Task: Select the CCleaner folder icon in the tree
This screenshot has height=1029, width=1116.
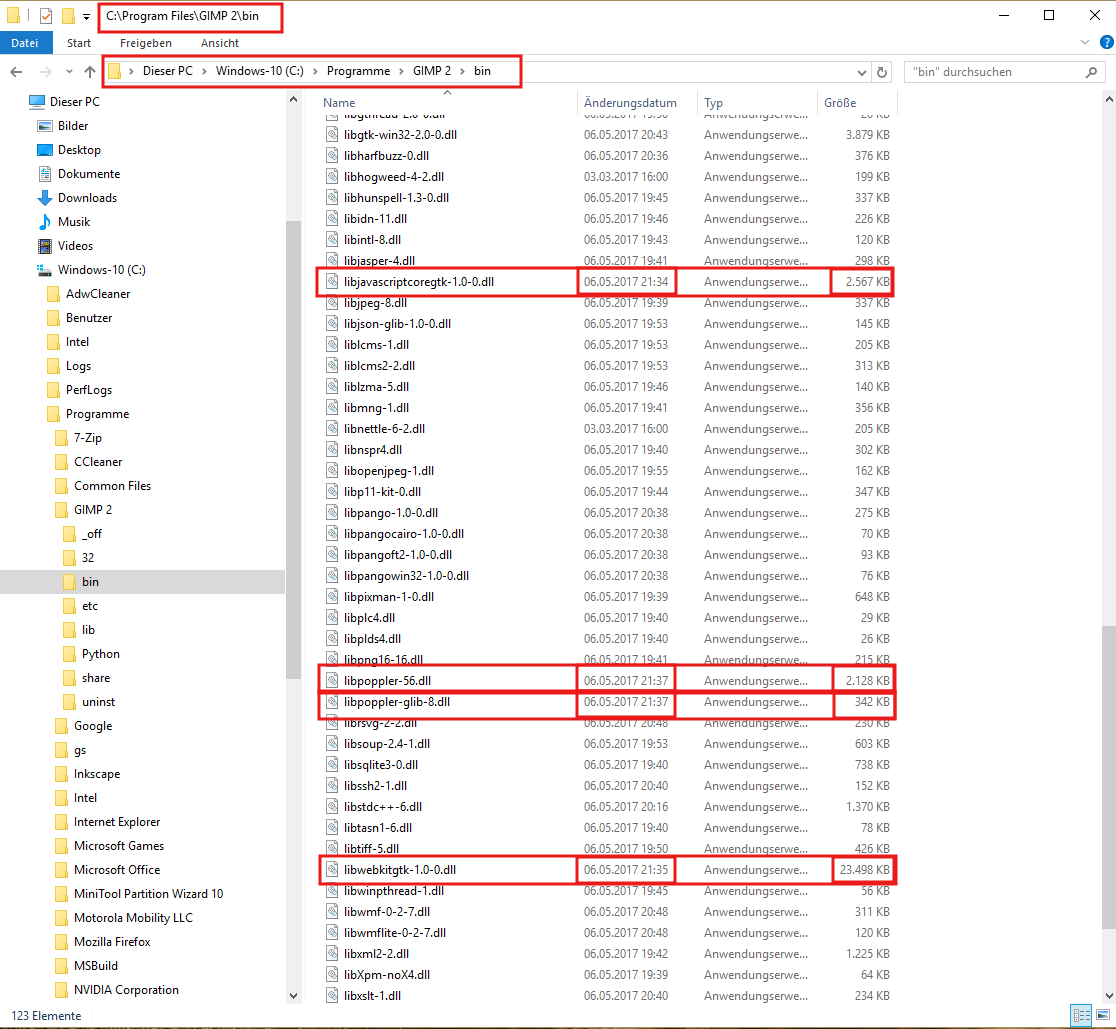Action: [62, 462]
